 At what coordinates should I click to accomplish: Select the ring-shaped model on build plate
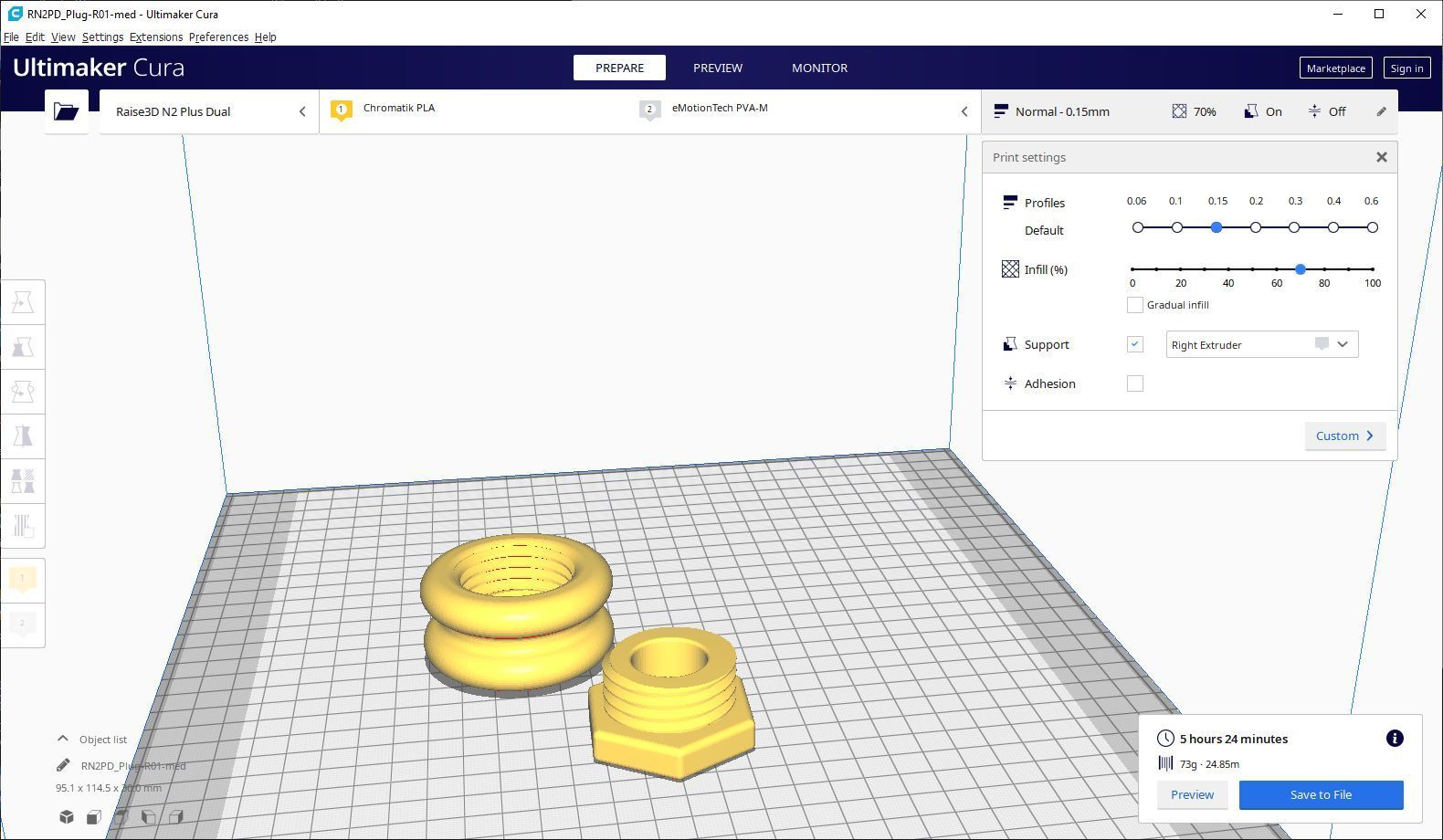[516, 611]
